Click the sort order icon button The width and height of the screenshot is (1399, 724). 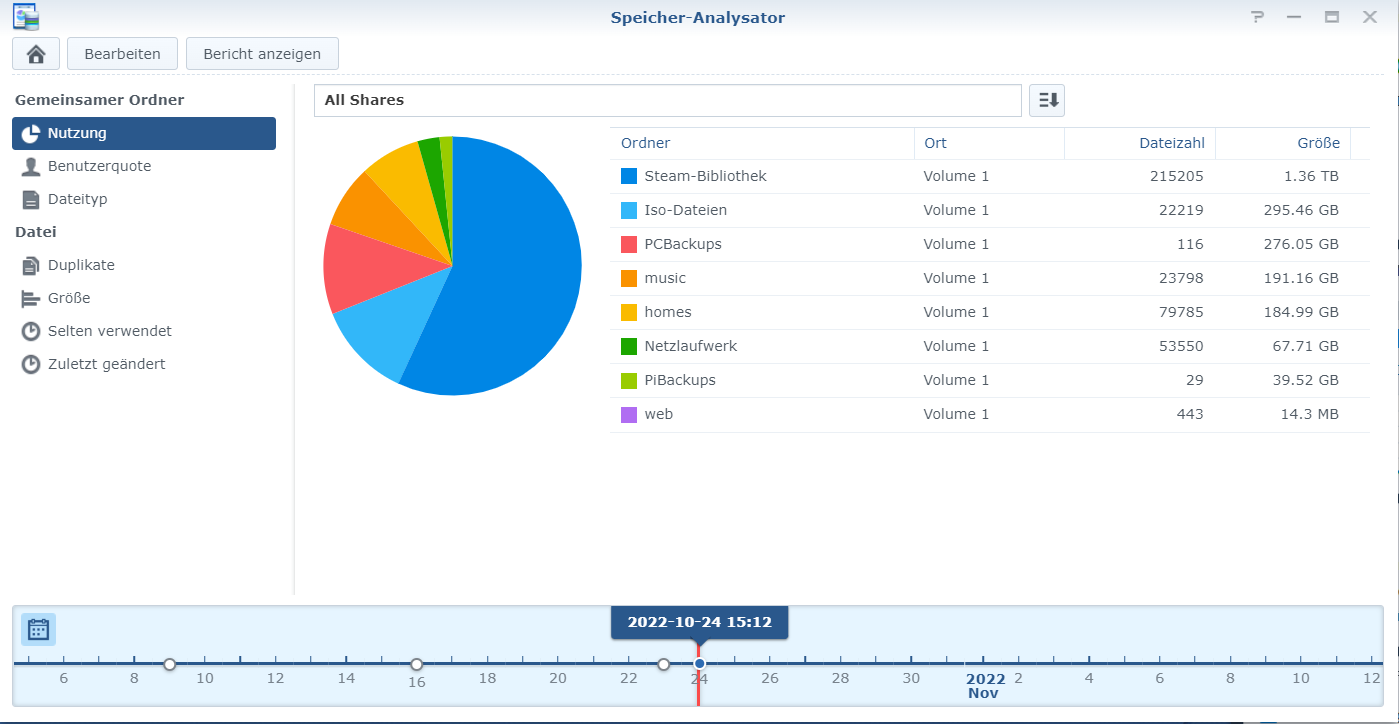point(1047,100)
